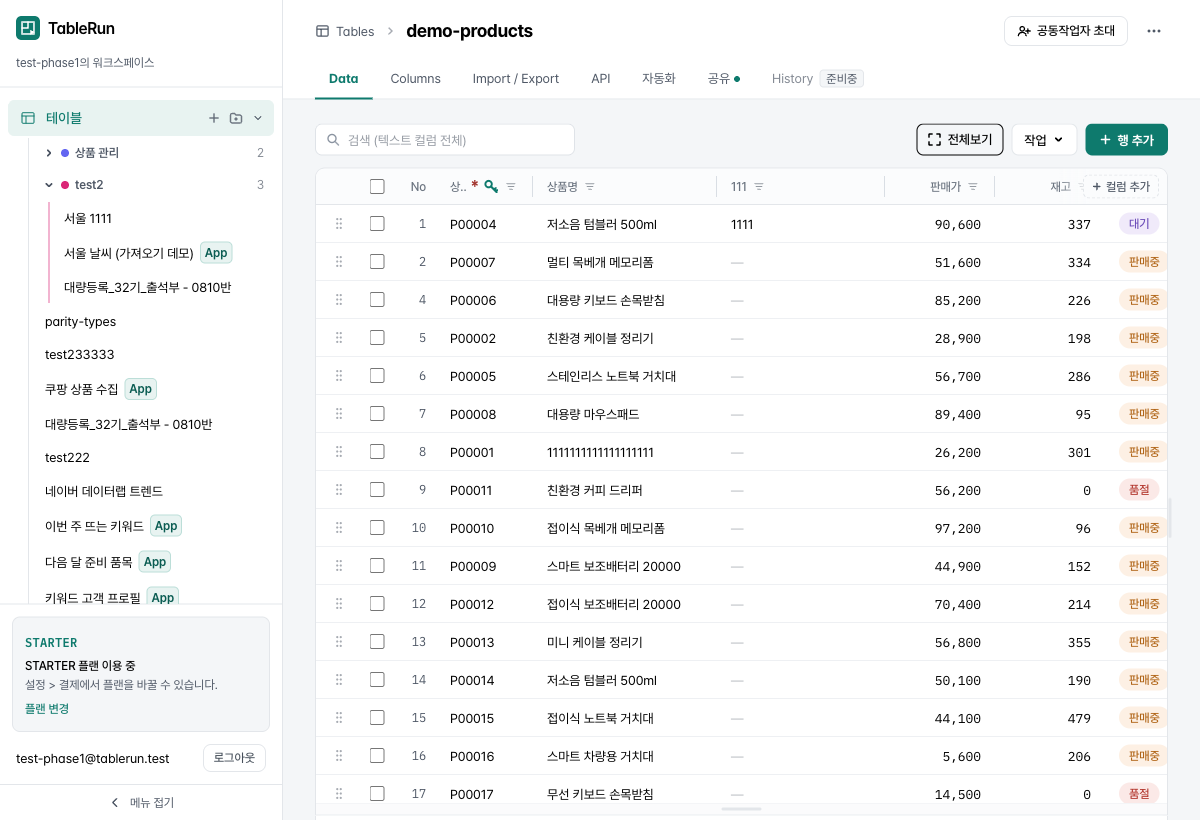Open the 자동화 tab
The image size is (1200, 820).
(x=659, y=78)
